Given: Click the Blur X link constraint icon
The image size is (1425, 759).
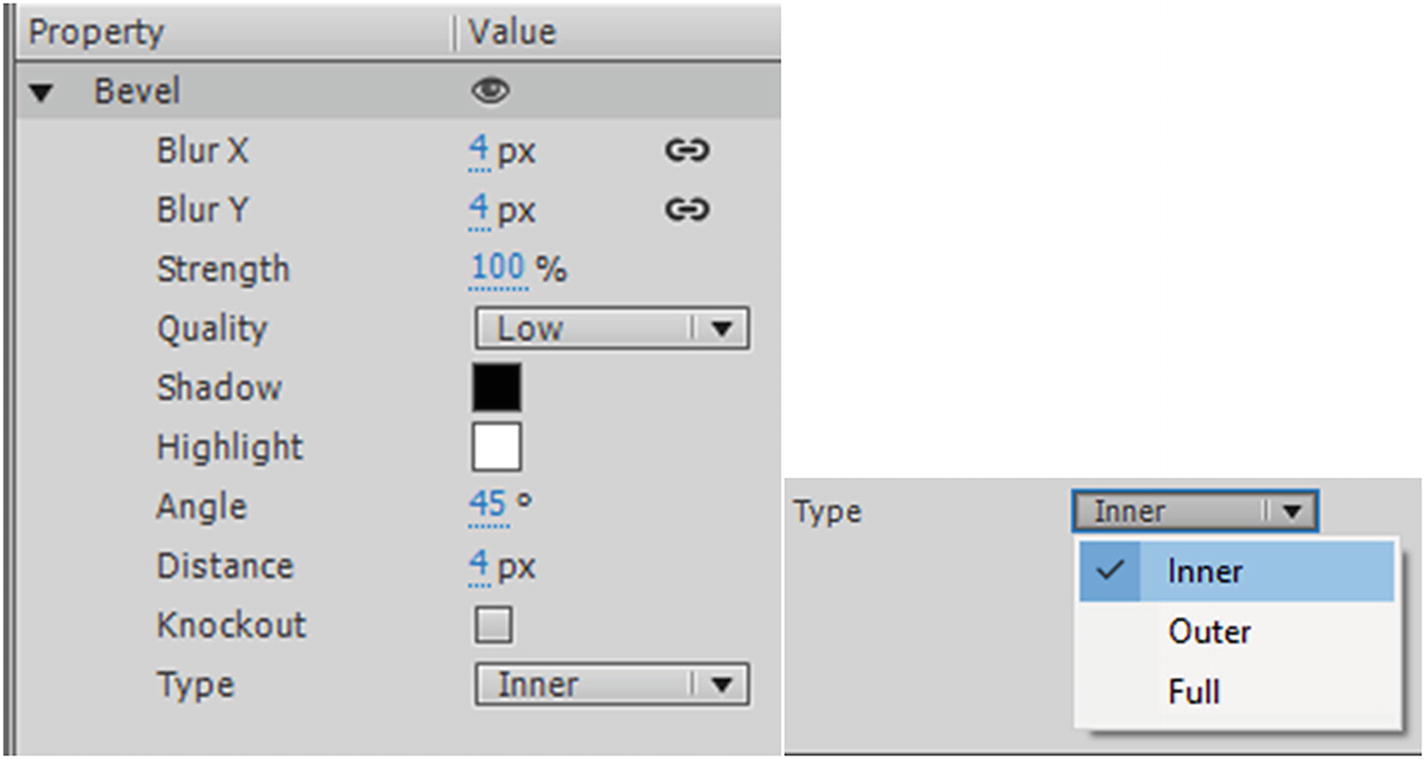Looking at the screenshot, I should pyautogui.click(x=687, y=151).
